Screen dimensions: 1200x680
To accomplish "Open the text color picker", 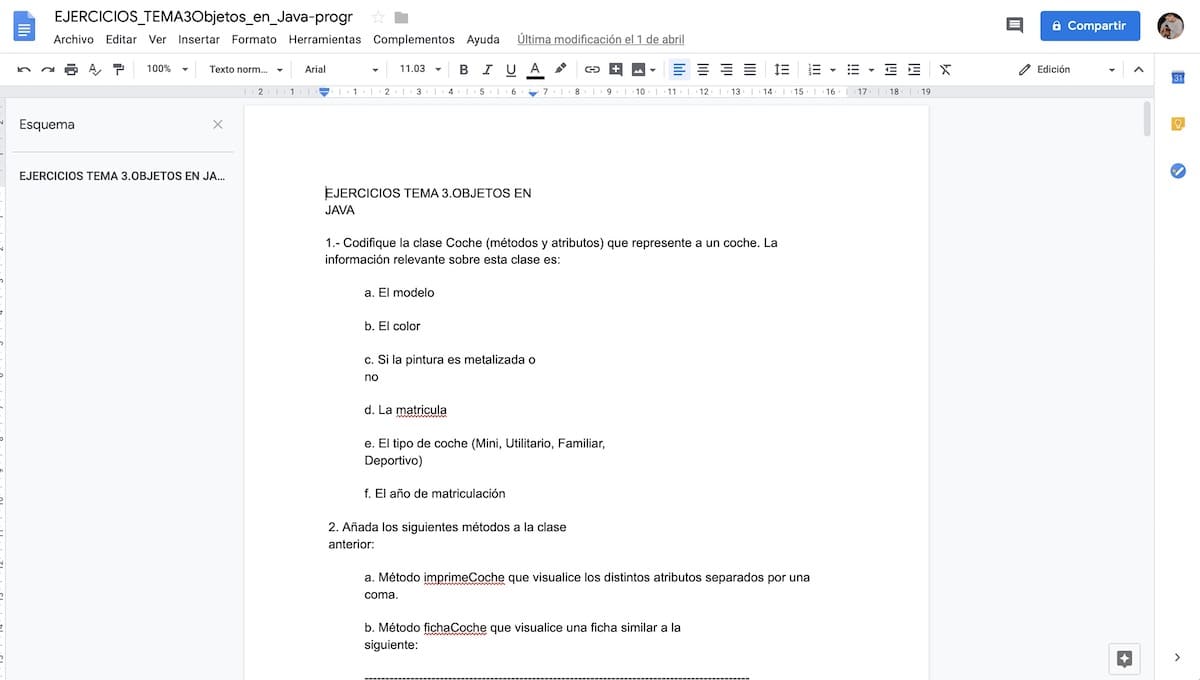I will [x=535, y=69].
